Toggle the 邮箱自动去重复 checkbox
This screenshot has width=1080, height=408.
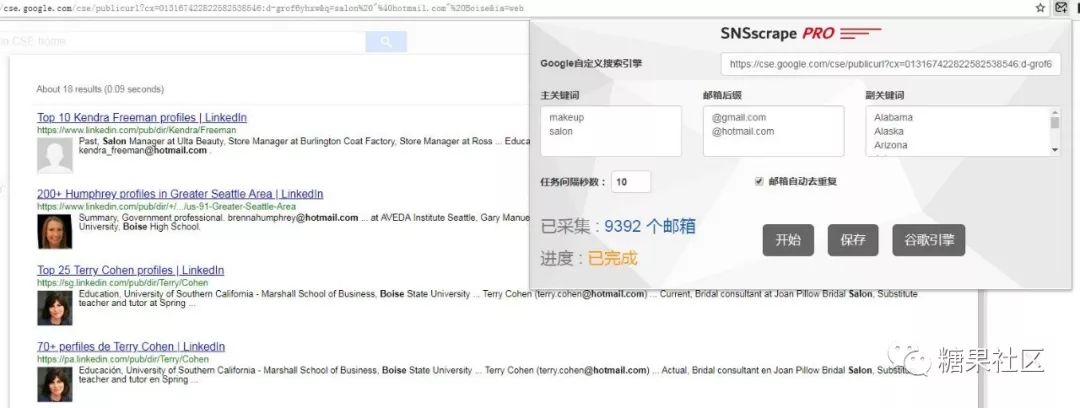tap(759, 182)
